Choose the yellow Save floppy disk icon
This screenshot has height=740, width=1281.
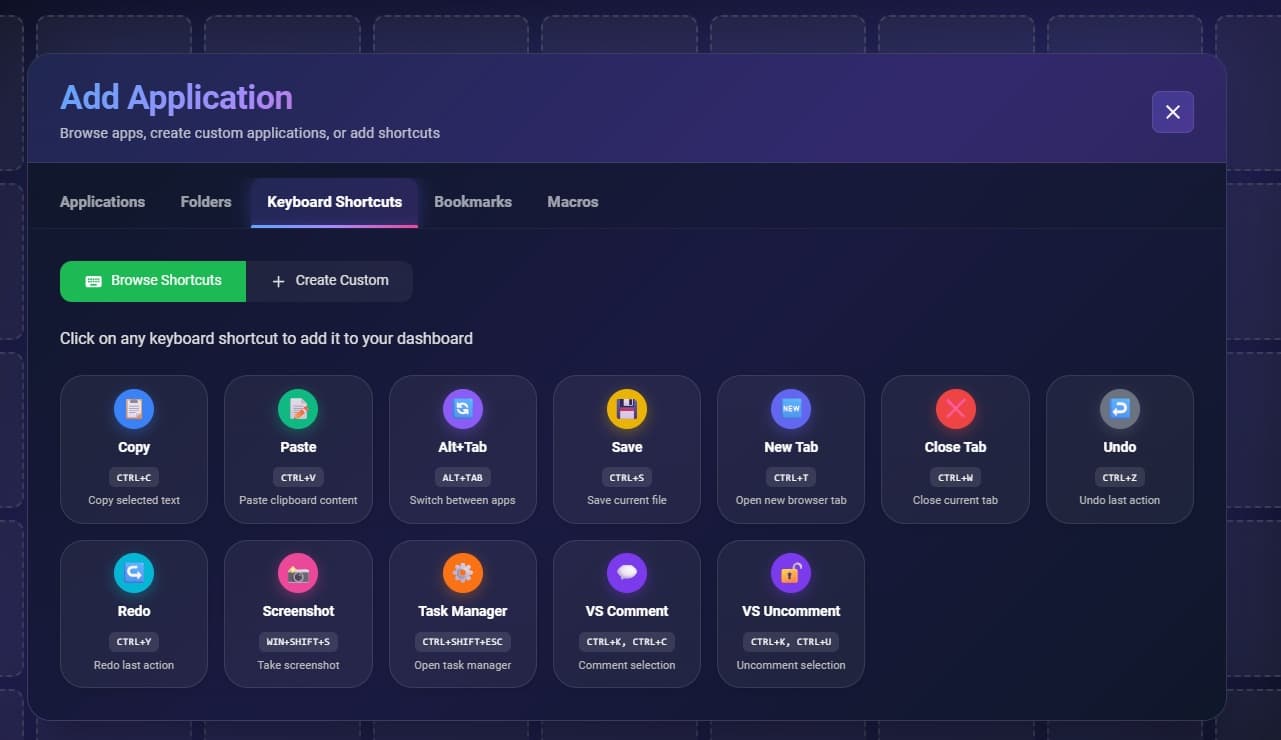pos(627,409)
